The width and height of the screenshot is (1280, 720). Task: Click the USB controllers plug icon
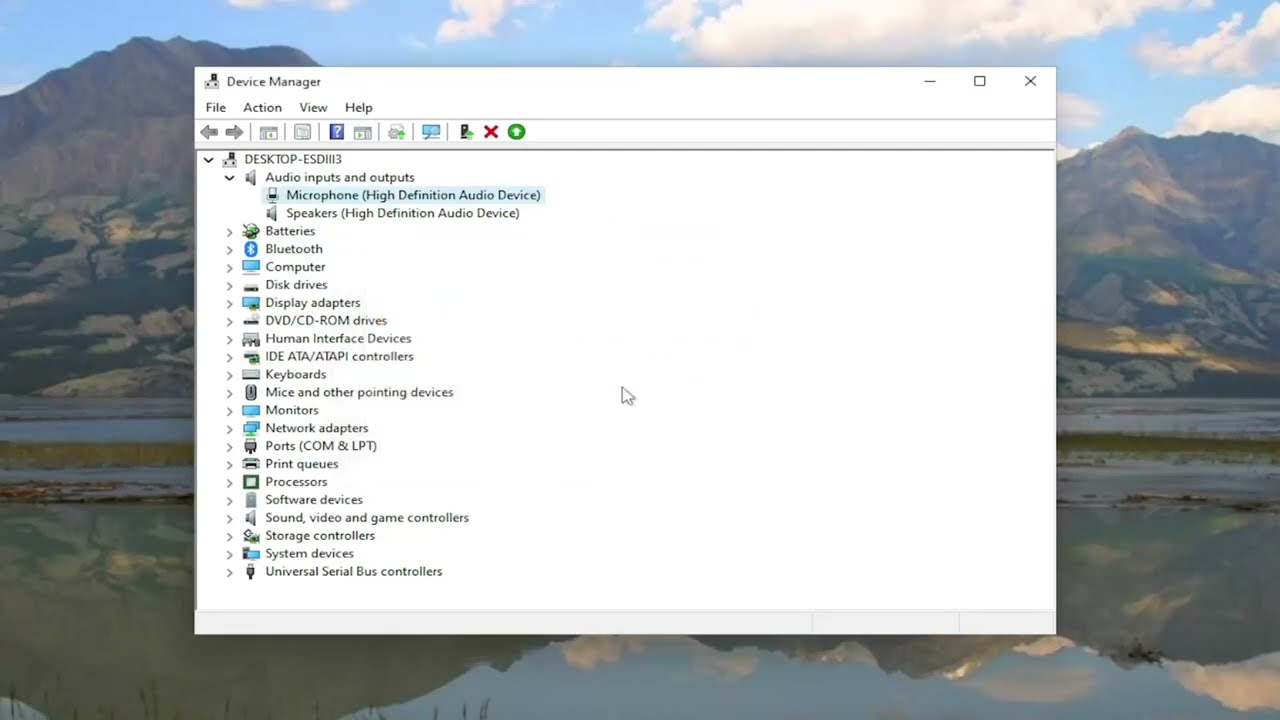[x=251, y=572]
